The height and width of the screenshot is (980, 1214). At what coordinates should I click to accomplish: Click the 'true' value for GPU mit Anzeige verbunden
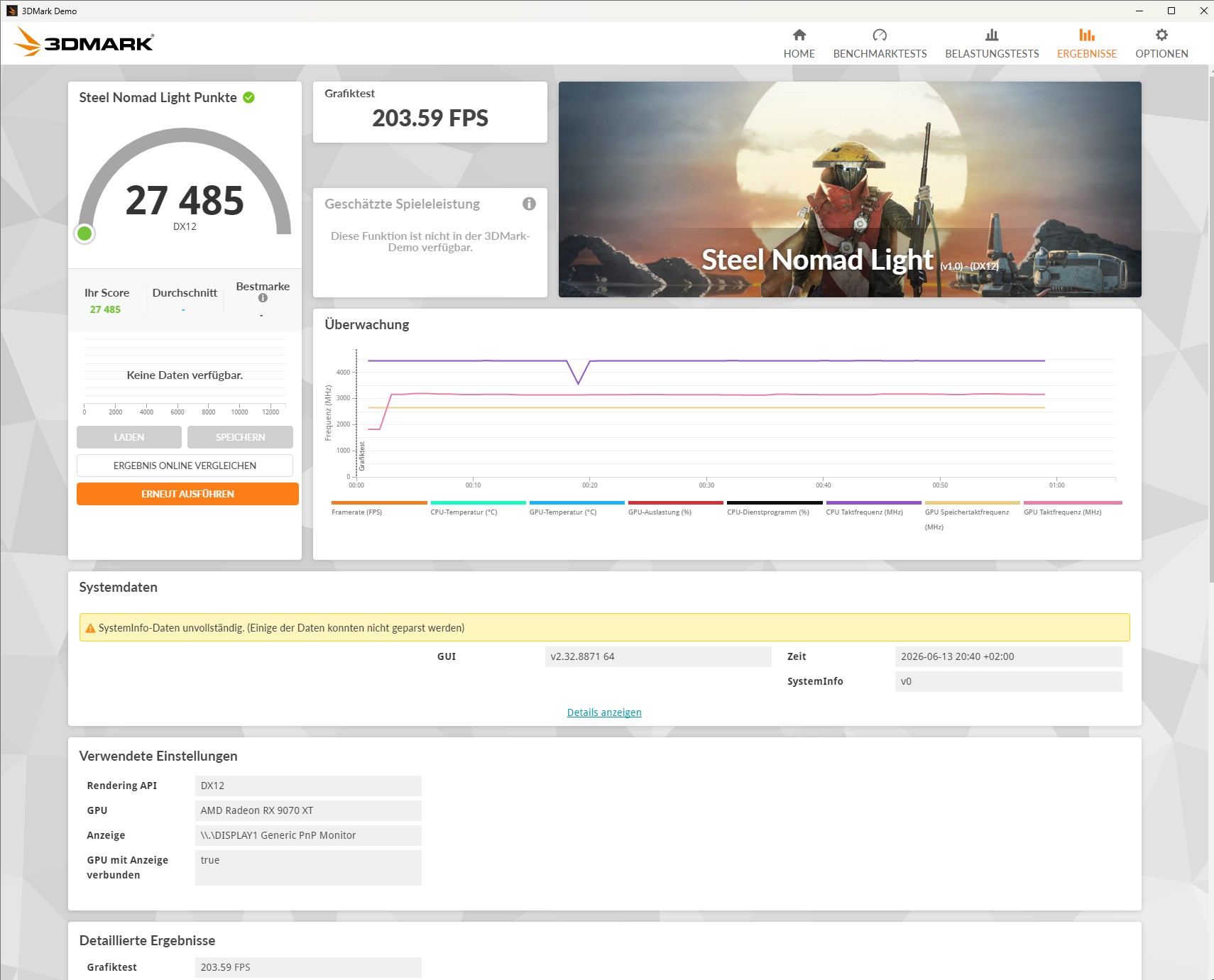click(308, 868)
